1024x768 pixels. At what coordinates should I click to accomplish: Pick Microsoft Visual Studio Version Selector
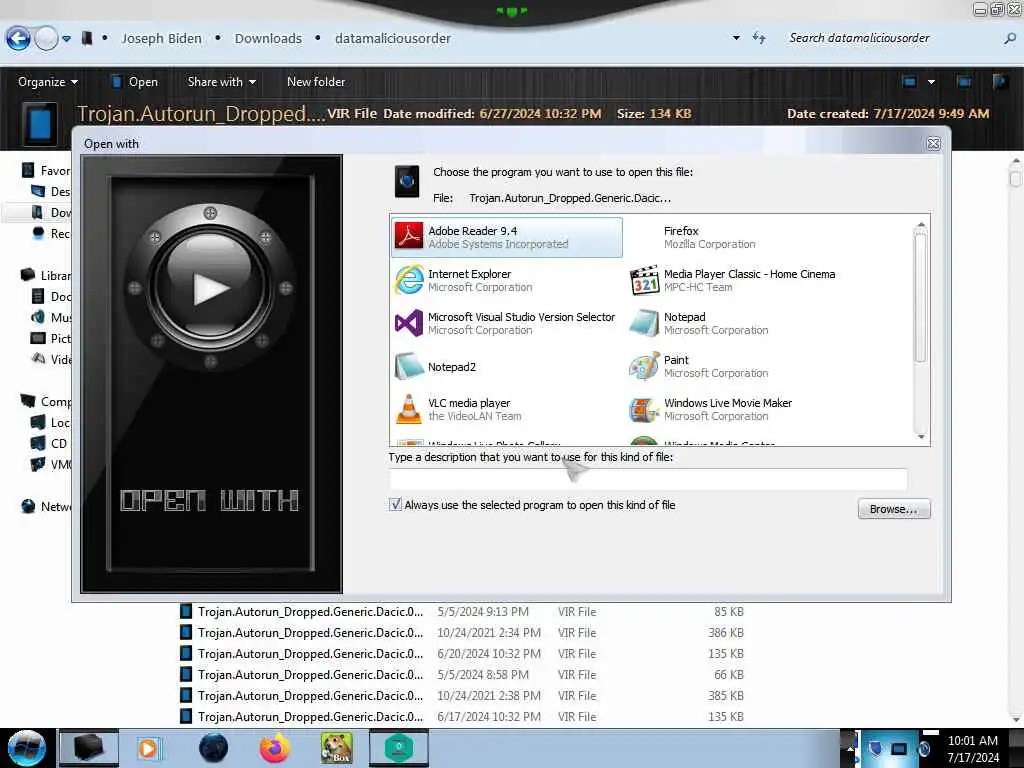507,323
